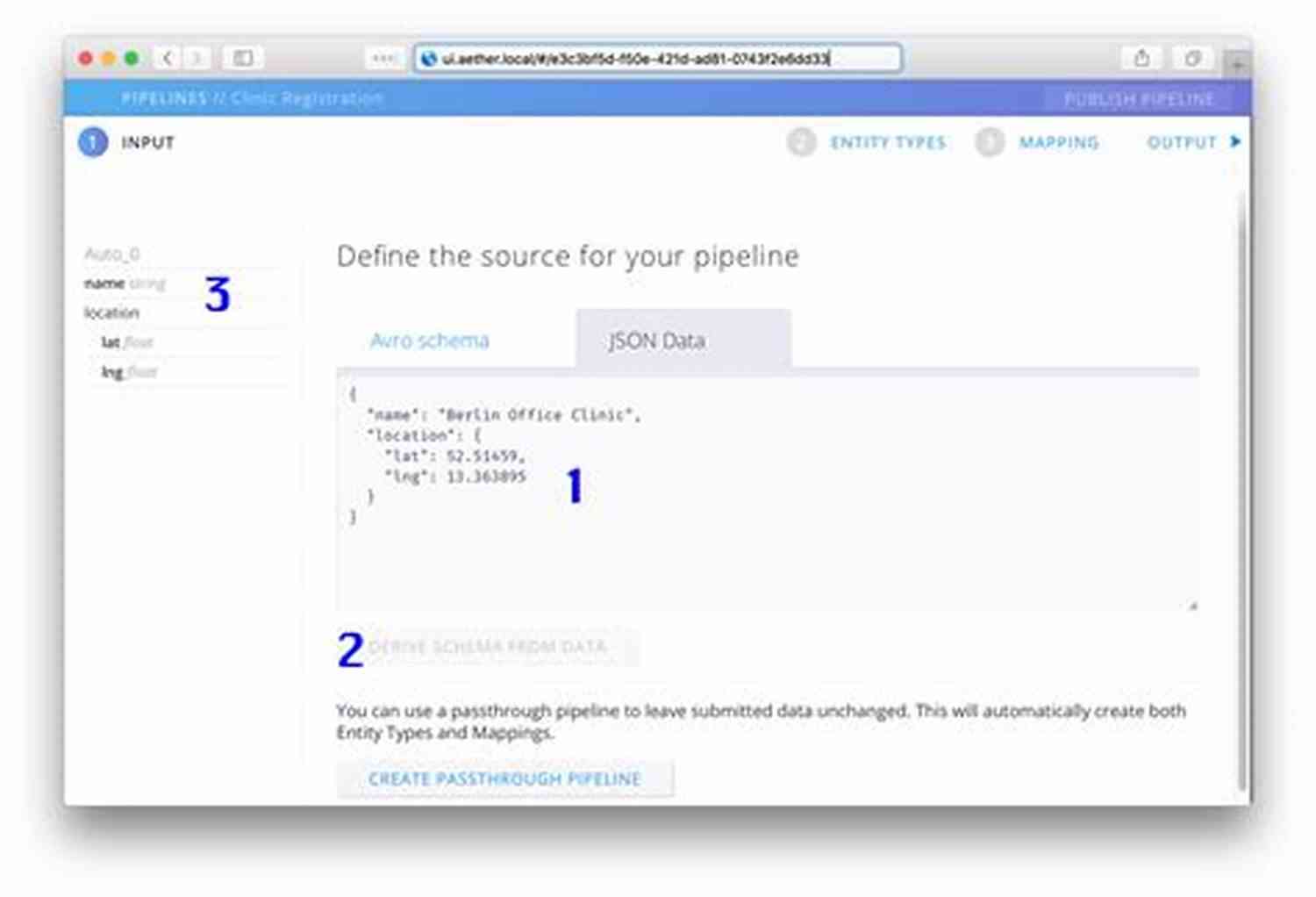Show all tabs overview icon
This screenshot has height=897, width=1316.
point(1192,58)
